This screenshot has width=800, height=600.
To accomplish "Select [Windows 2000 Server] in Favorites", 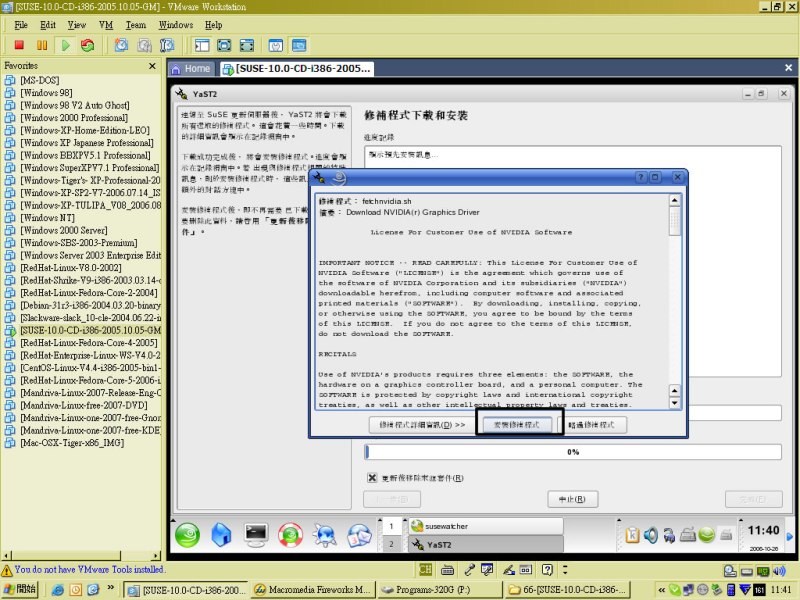I will point(64,230).
